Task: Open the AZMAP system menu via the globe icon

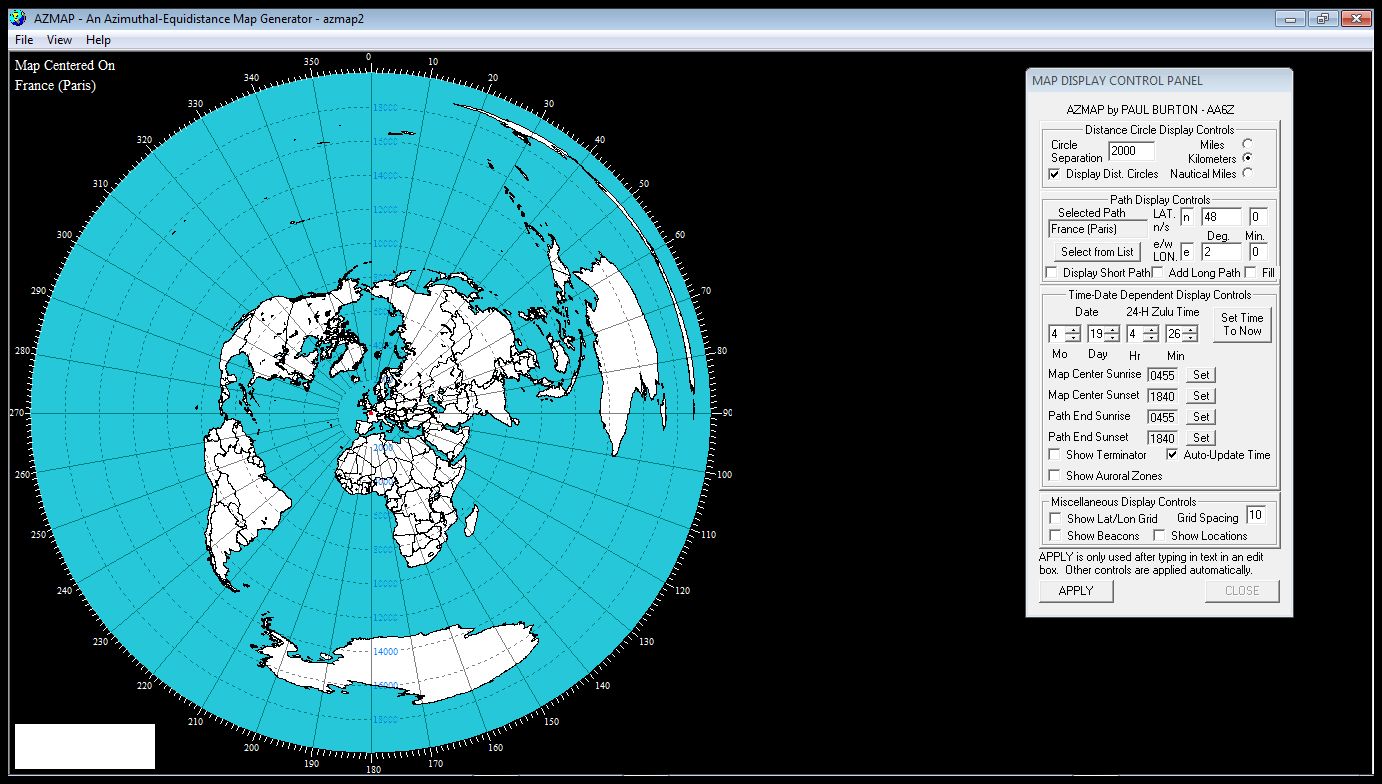Action: (x=15, y=17)
